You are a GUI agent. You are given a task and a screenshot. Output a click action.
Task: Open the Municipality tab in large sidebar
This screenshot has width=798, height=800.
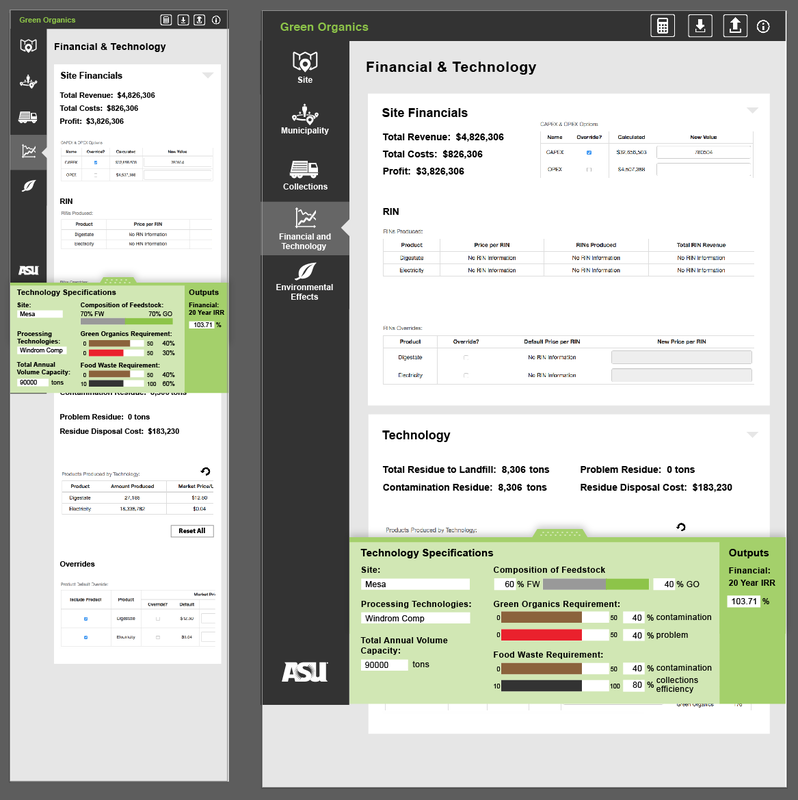pos(305,119)
